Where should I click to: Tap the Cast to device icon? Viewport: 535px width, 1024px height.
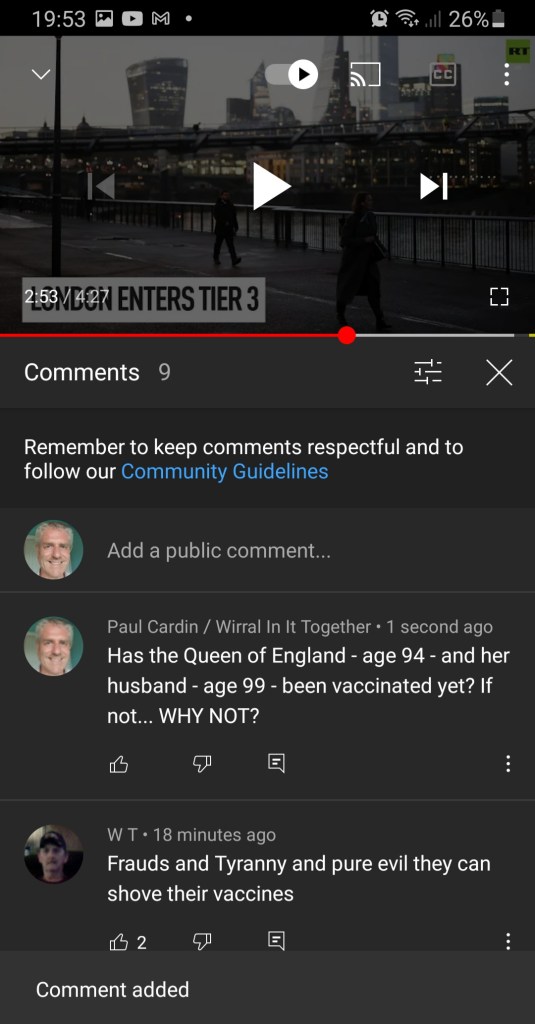[365, 74]
